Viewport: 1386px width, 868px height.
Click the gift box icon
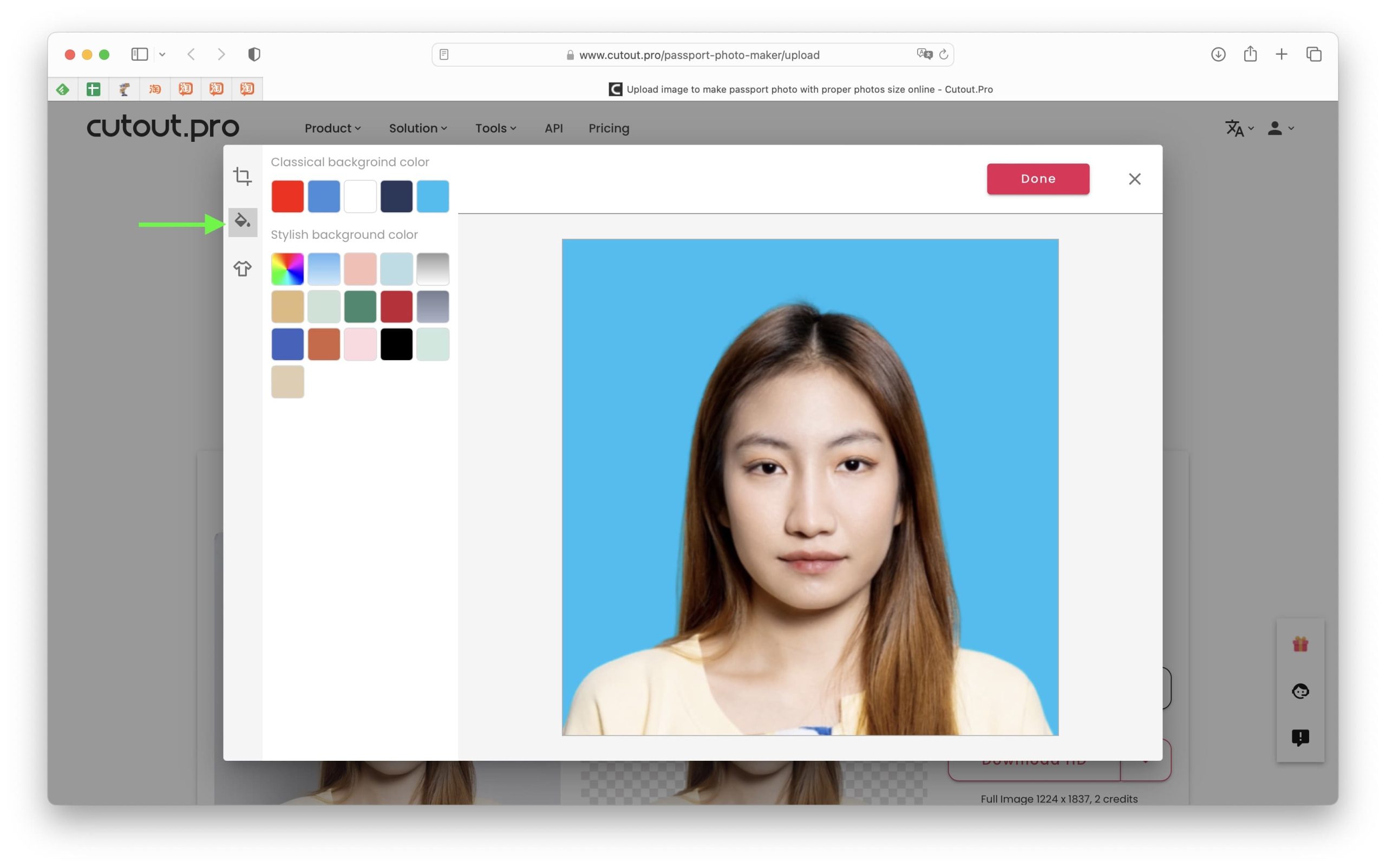(x=1300, y=644)
